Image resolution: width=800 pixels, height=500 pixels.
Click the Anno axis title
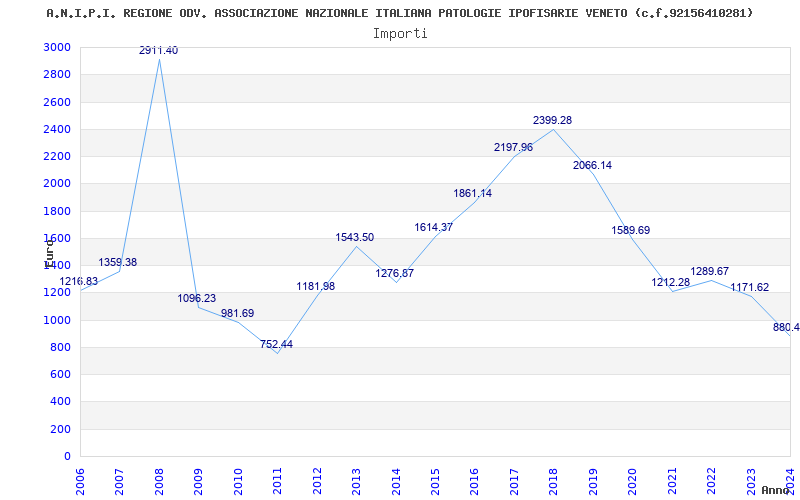778,490
